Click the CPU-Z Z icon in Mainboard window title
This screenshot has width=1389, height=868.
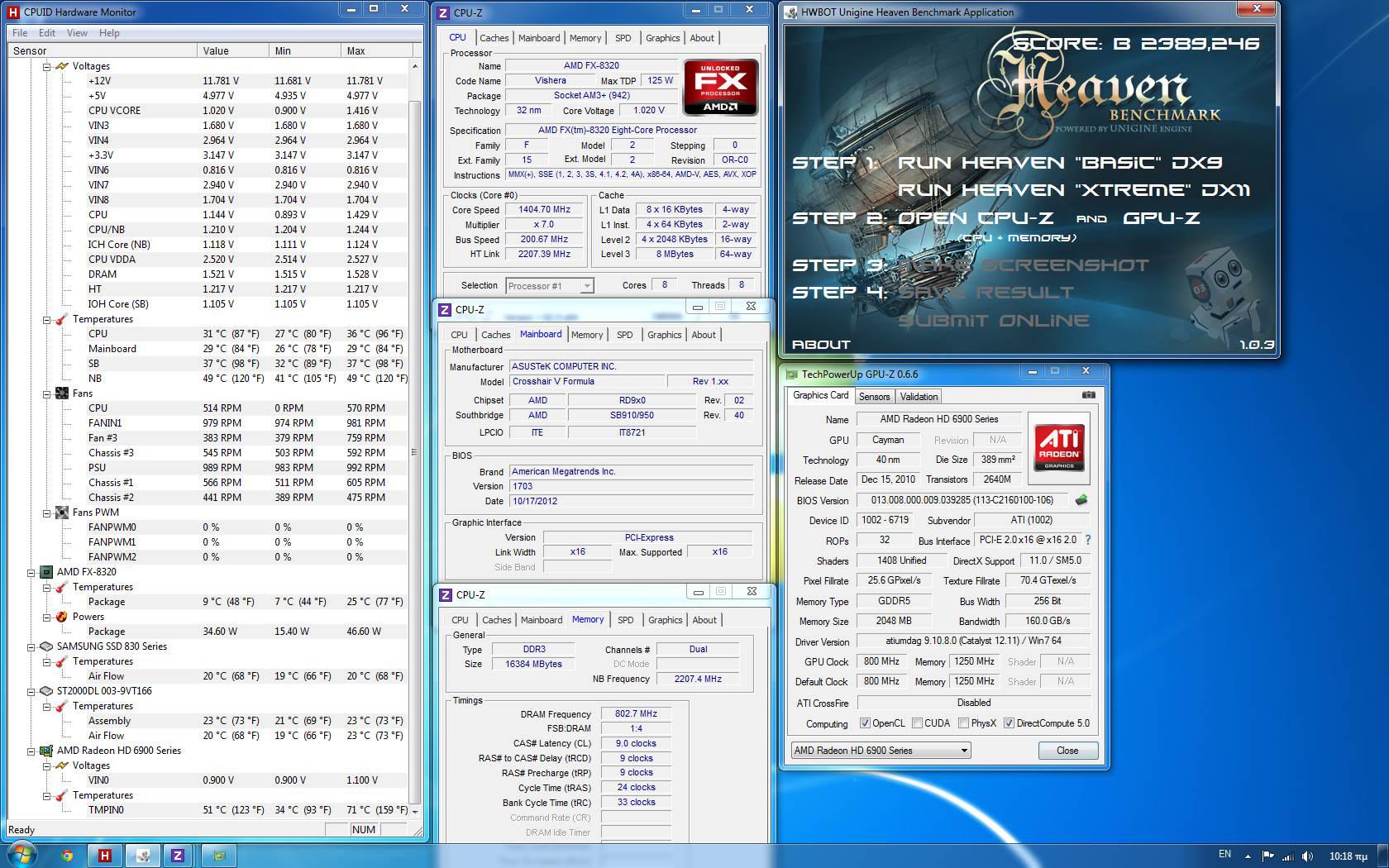point(446,309)
